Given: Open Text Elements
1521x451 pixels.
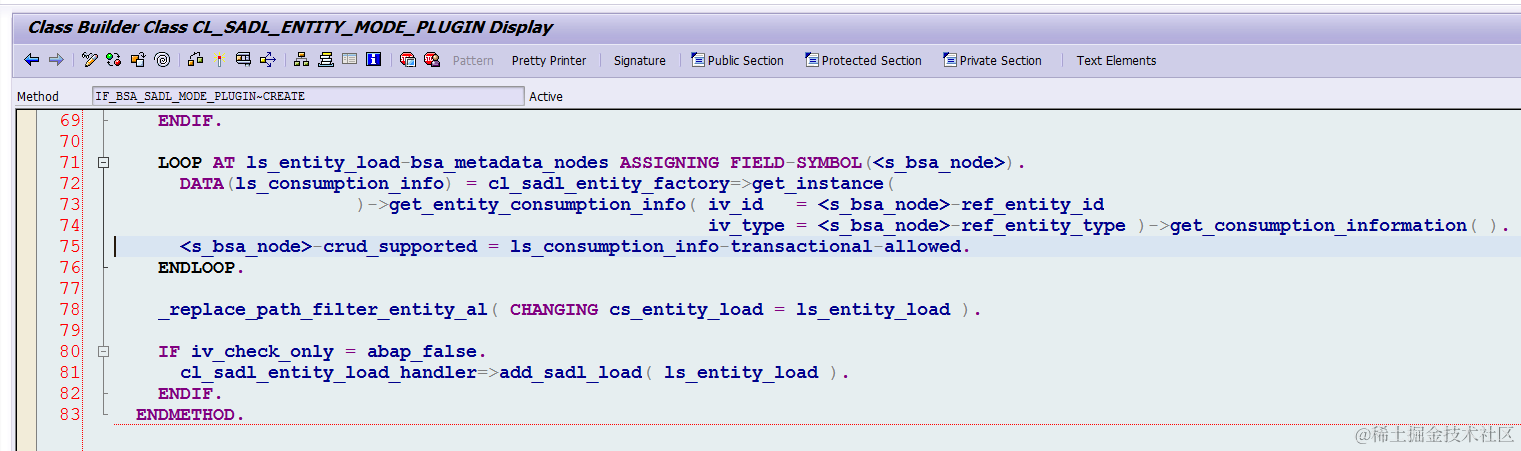Looking at the screenshot, I should tap(1116, 61).
